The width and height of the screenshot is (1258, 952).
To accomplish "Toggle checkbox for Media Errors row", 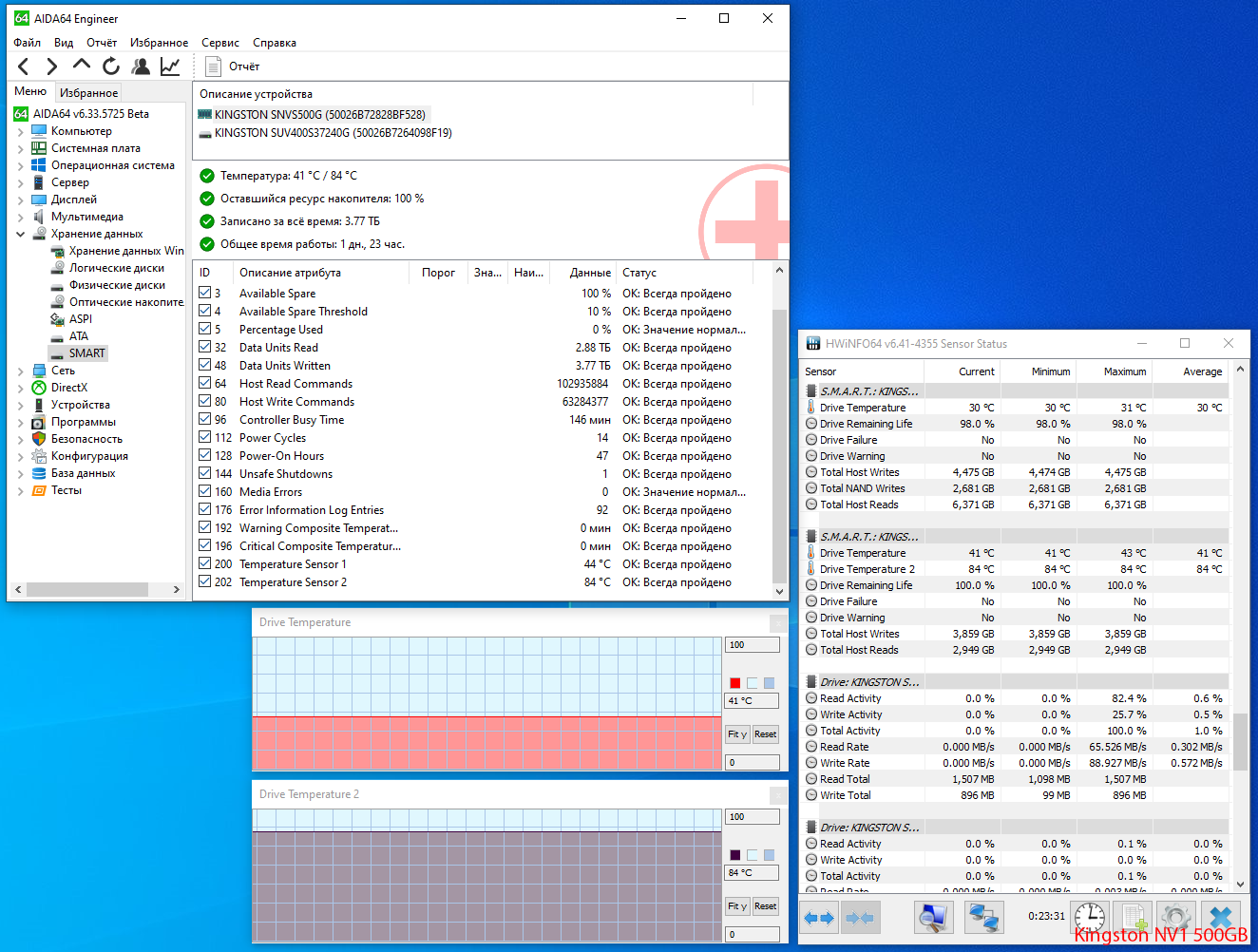I will (205, 491).
